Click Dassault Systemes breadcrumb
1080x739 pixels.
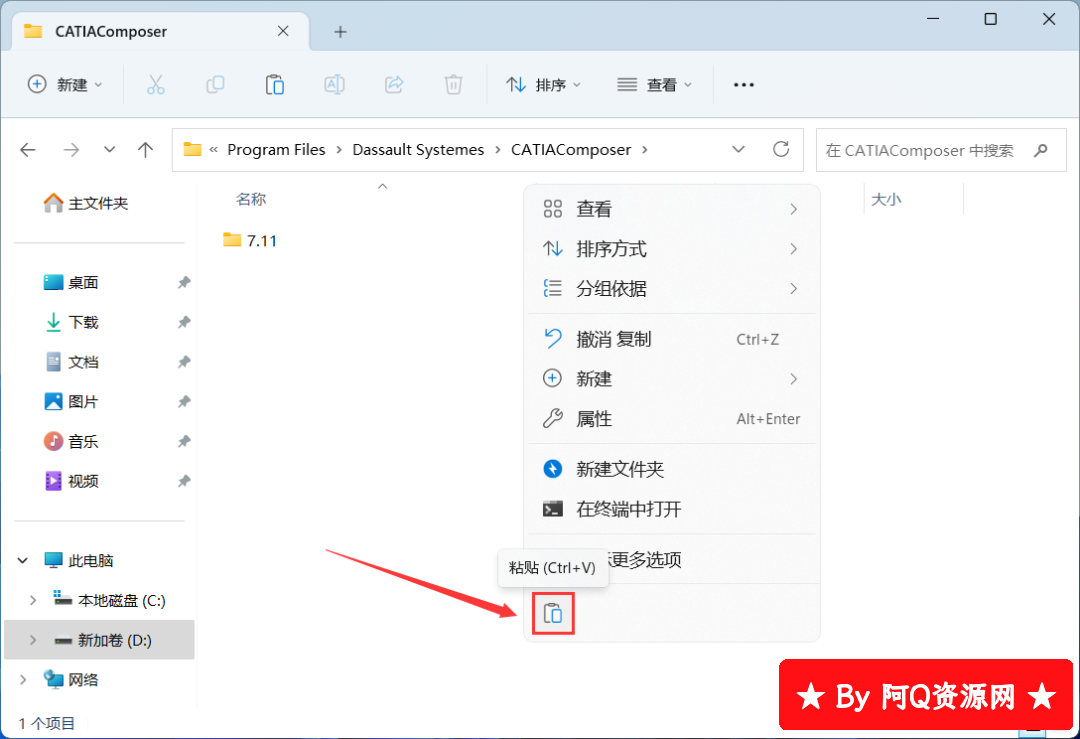coord(418,149)
